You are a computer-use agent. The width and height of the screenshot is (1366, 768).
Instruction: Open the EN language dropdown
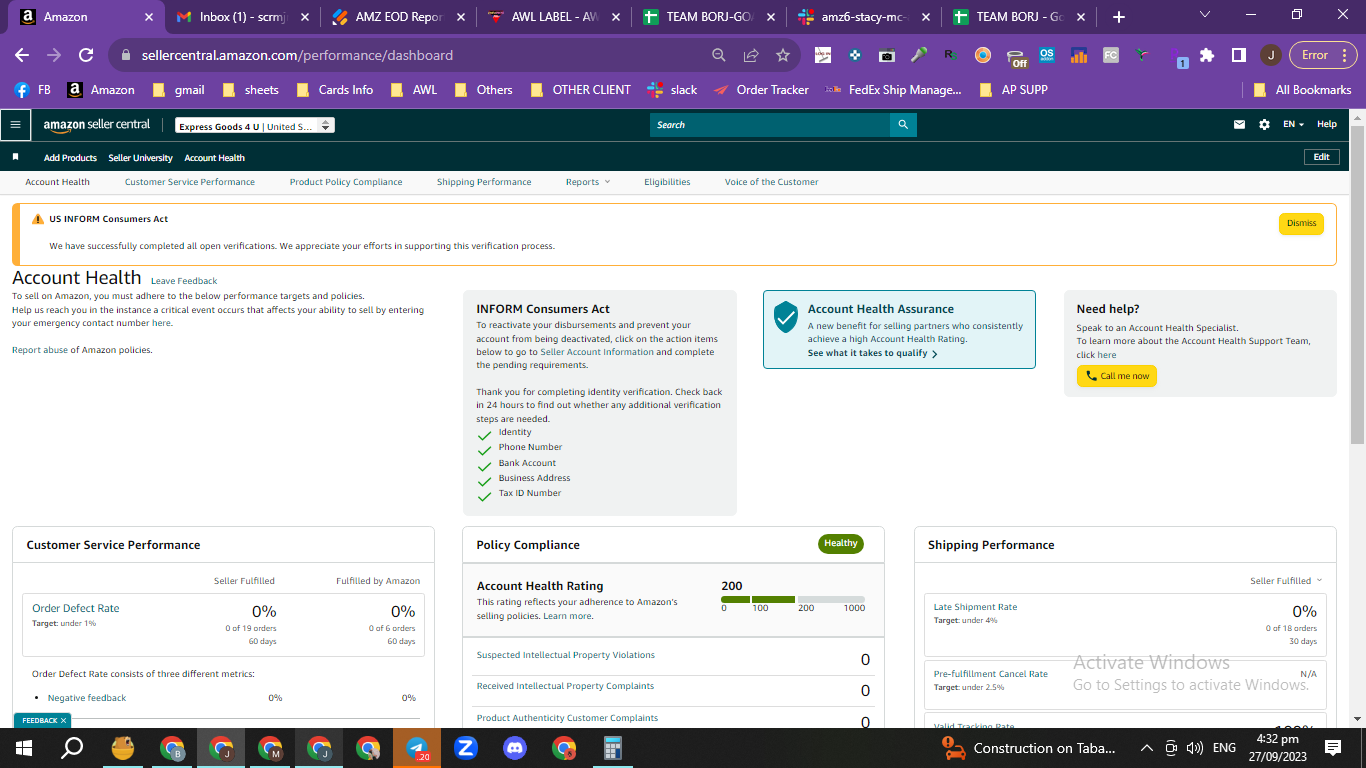(1294, 125)
